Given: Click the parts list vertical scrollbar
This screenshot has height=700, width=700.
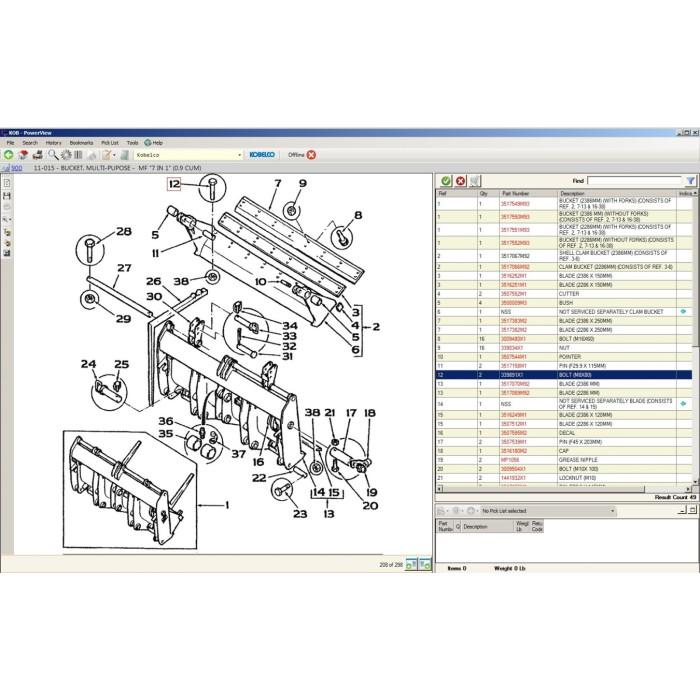Looking at the screenshot, I should point(695,271).
